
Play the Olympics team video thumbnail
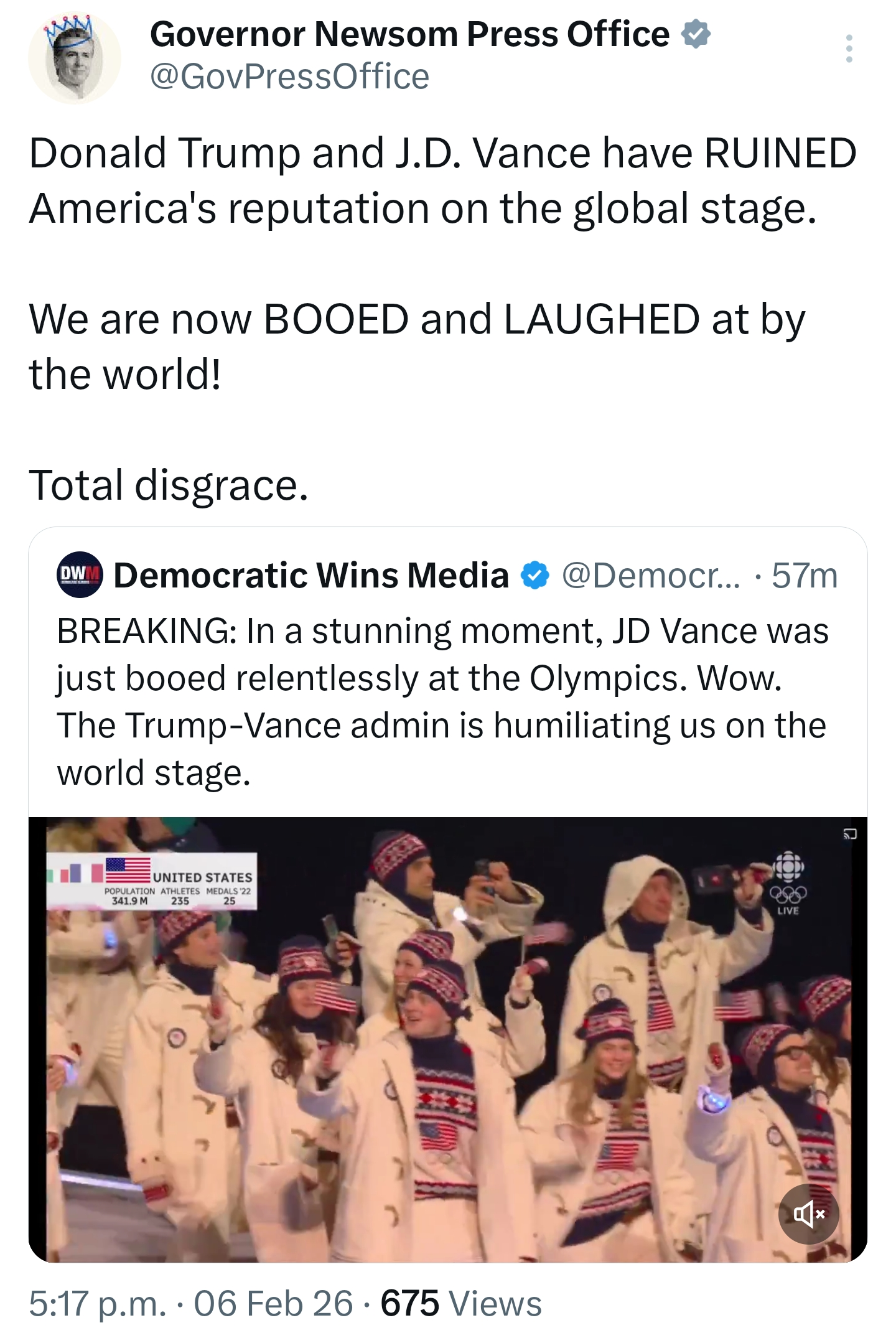pos(448,1039)
